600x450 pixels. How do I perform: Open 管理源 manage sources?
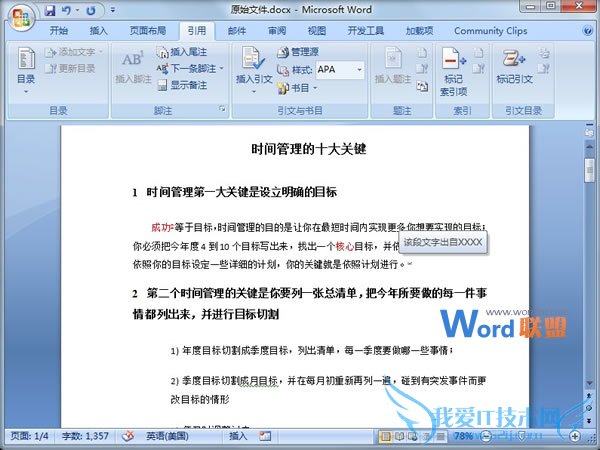298,52
